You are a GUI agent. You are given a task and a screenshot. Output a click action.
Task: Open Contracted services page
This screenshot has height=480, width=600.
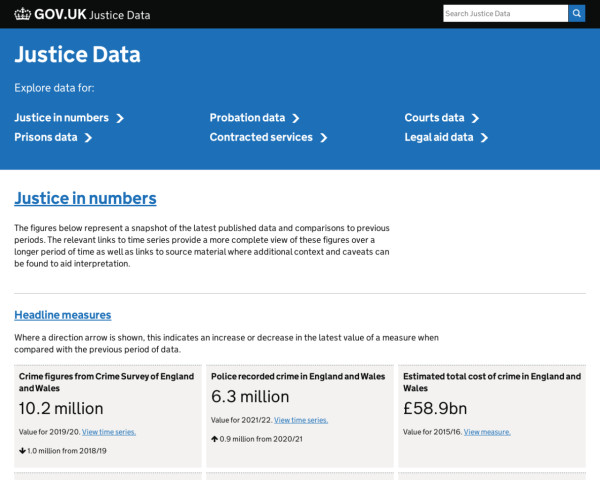pos(261,138)
